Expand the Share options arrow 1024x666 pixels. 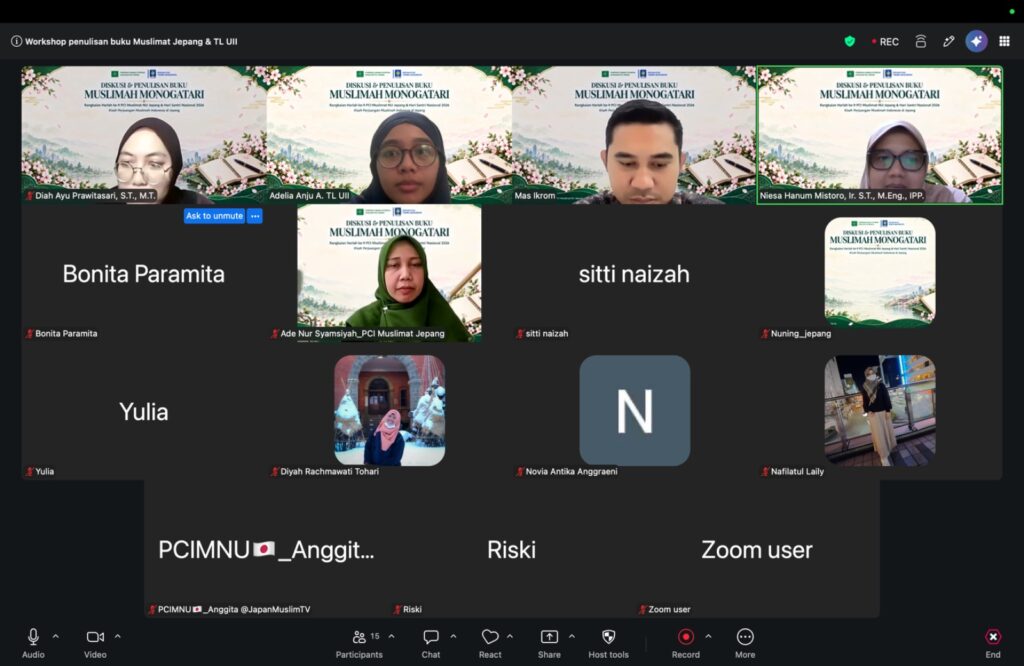[x=571, y=636]
